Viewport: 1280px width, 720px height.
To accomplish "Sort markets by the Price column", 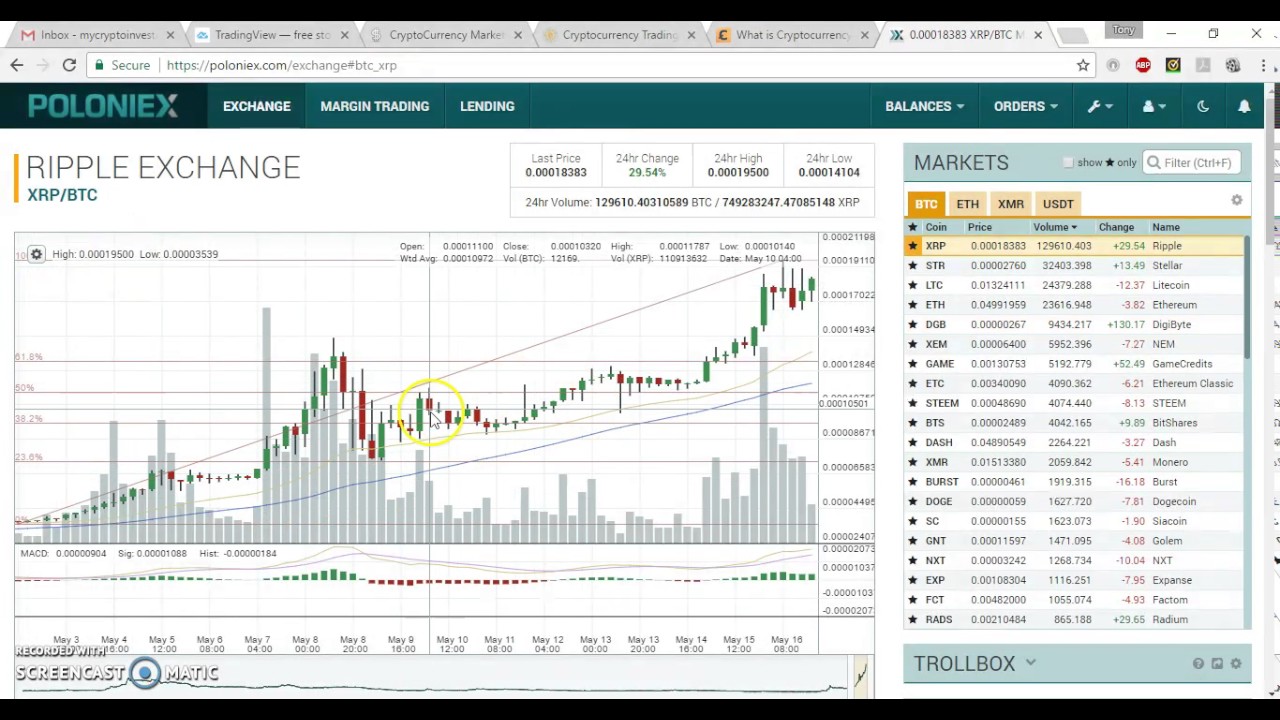I will 979,227.
